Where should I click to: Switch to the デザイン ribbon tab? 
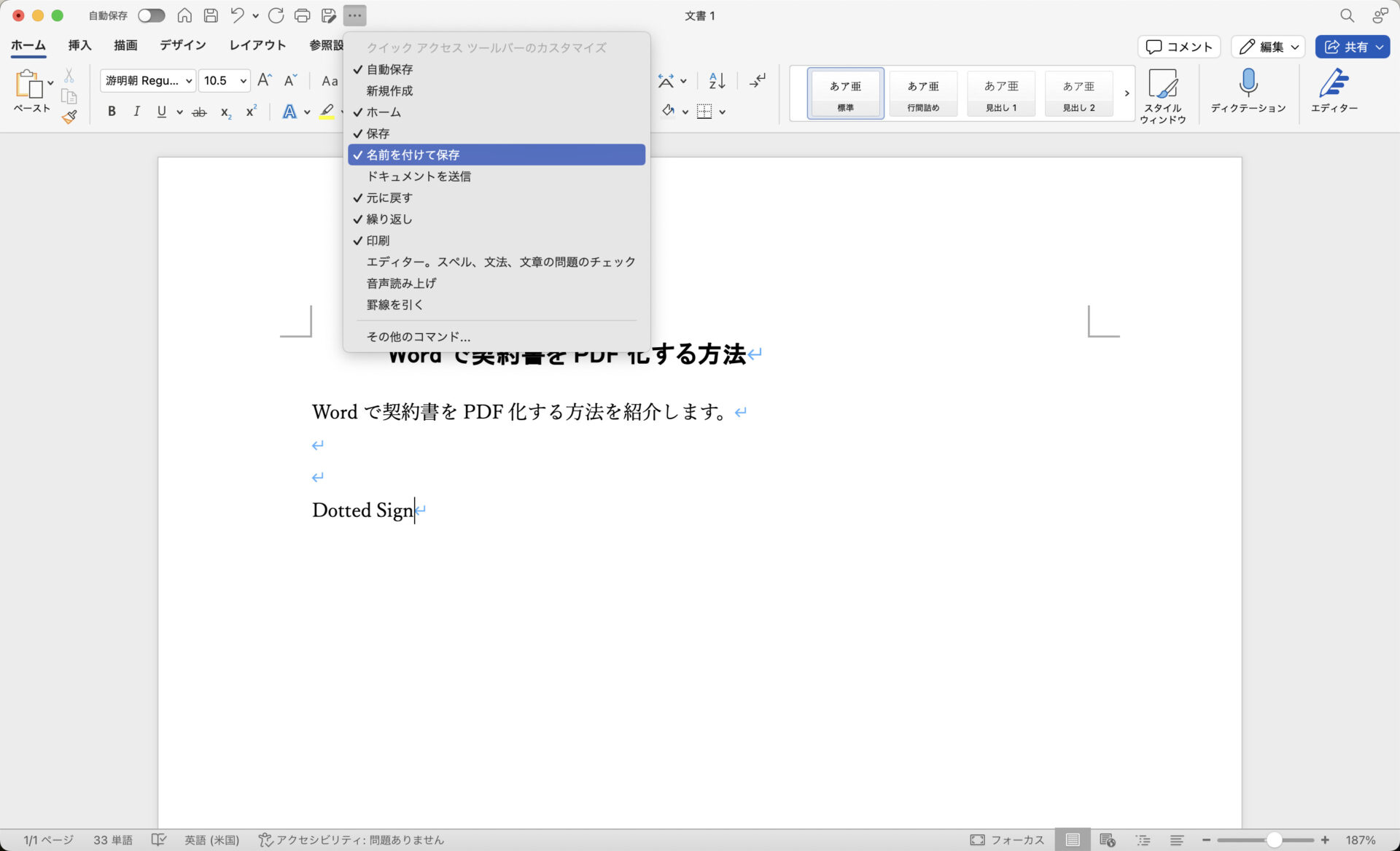182,45
